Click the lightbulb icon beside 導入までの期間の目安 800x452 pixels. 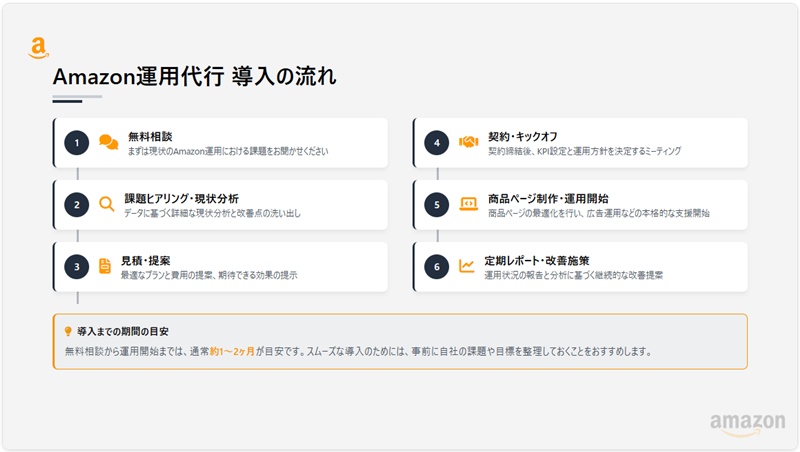coord(68,332)
